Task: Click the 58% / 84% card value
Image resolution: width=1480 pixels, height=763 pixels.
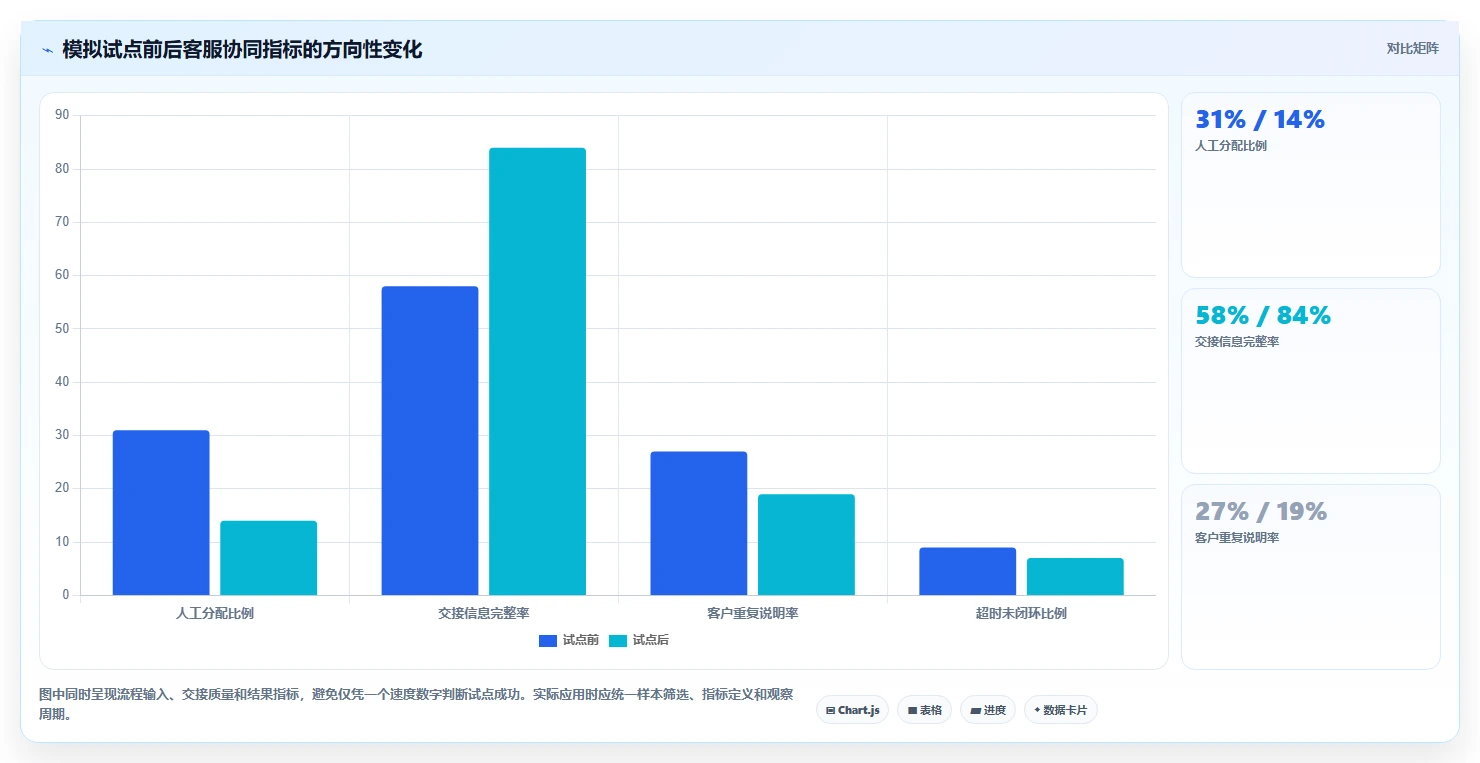Action: [1263, 316]
